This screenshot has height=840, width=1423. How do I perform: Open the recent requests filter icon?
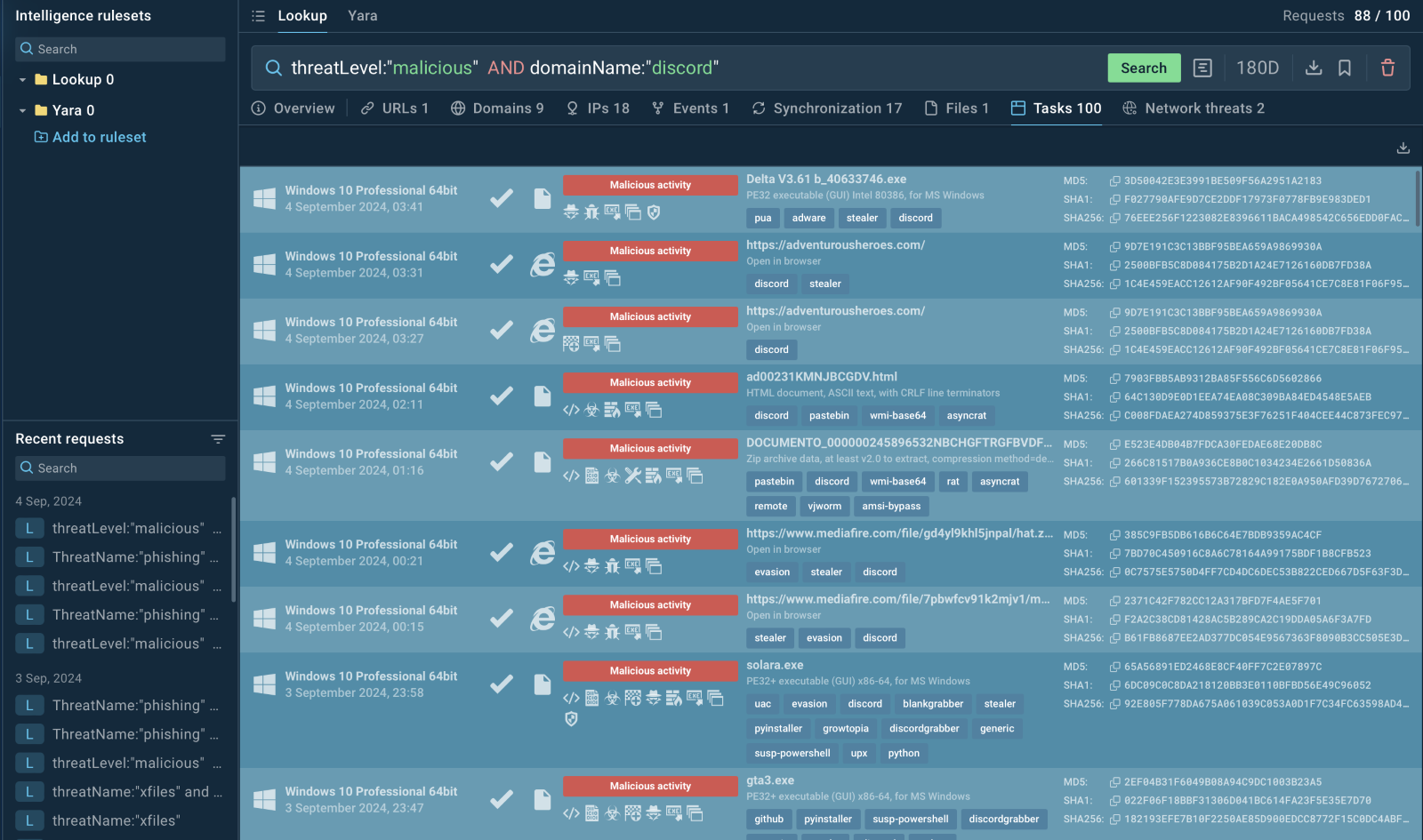(x=218, y=439)
